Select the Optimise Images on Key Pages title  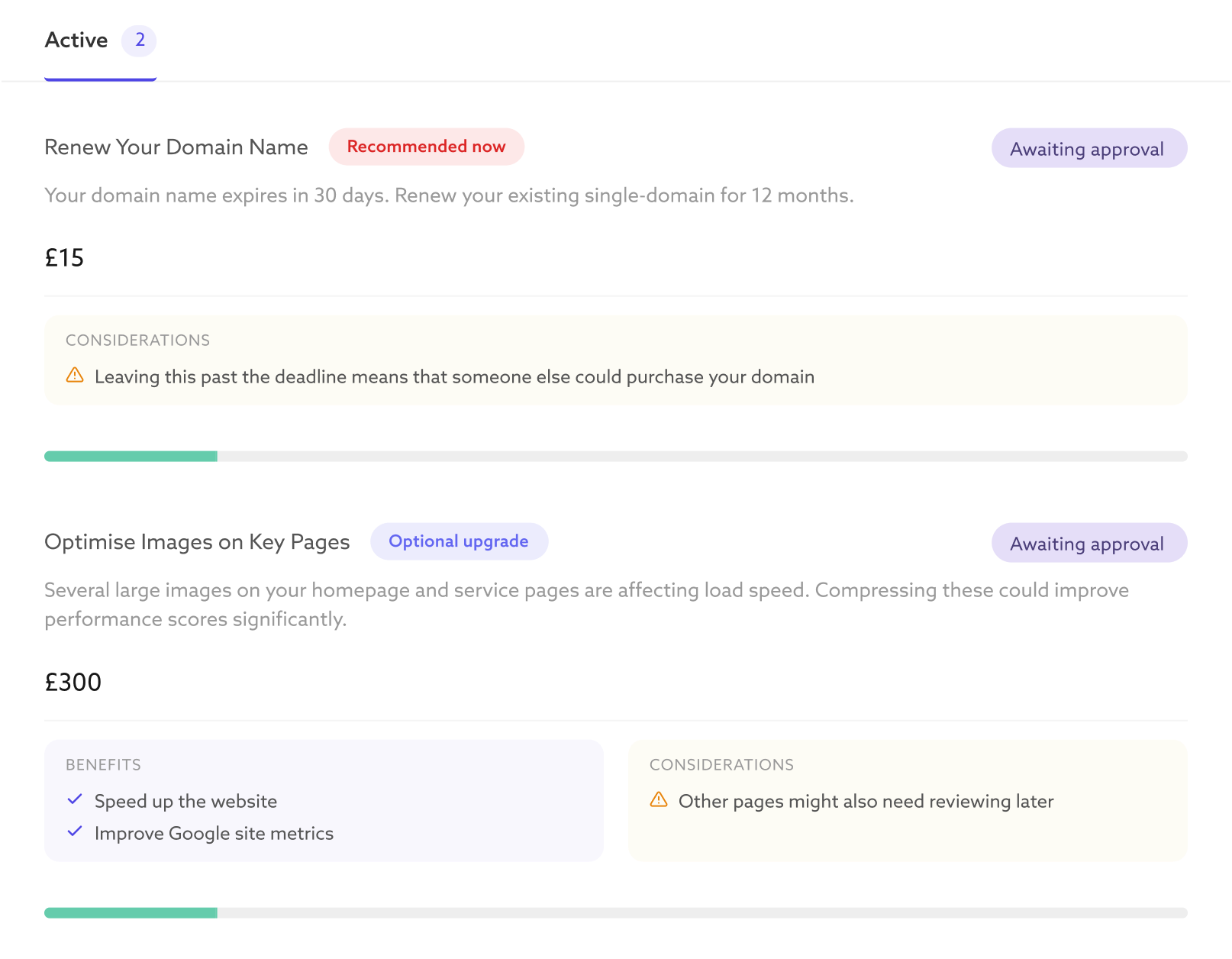tap(197, 542)
